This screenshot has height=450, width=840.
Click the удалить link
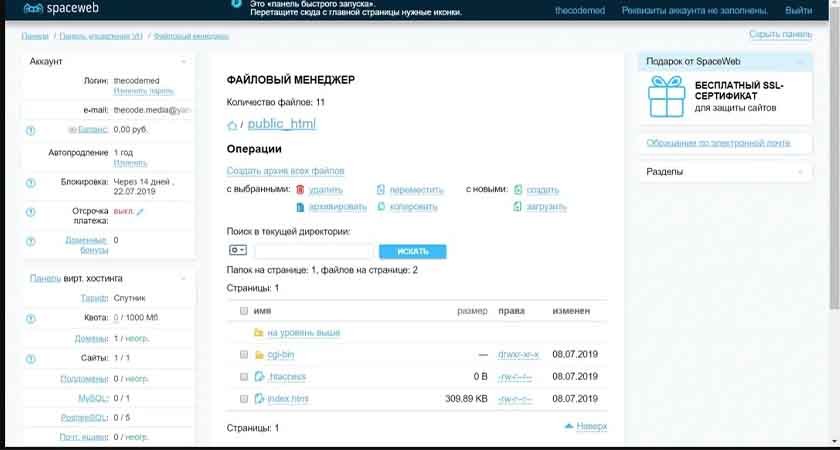pos(326,190)
